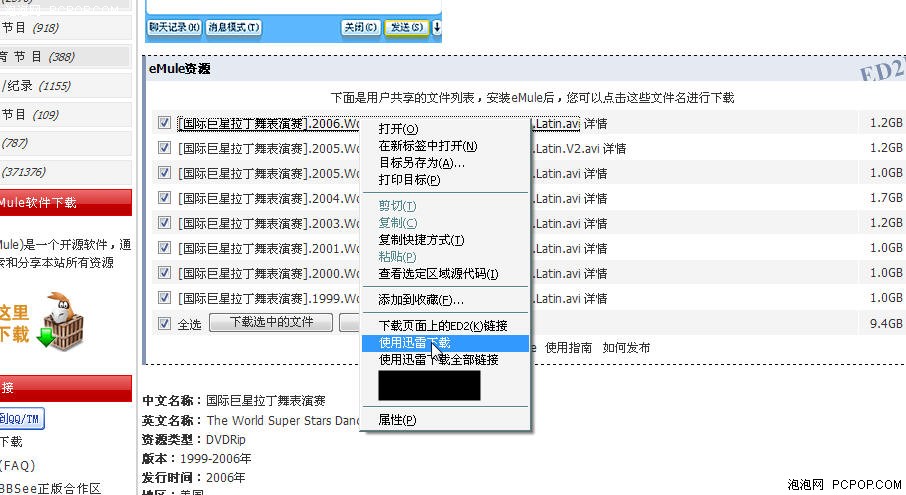Toggle checkbox of the 1999 Latin.avi row
The width and height of the screenshot is (906, 495).
[164, 298]
